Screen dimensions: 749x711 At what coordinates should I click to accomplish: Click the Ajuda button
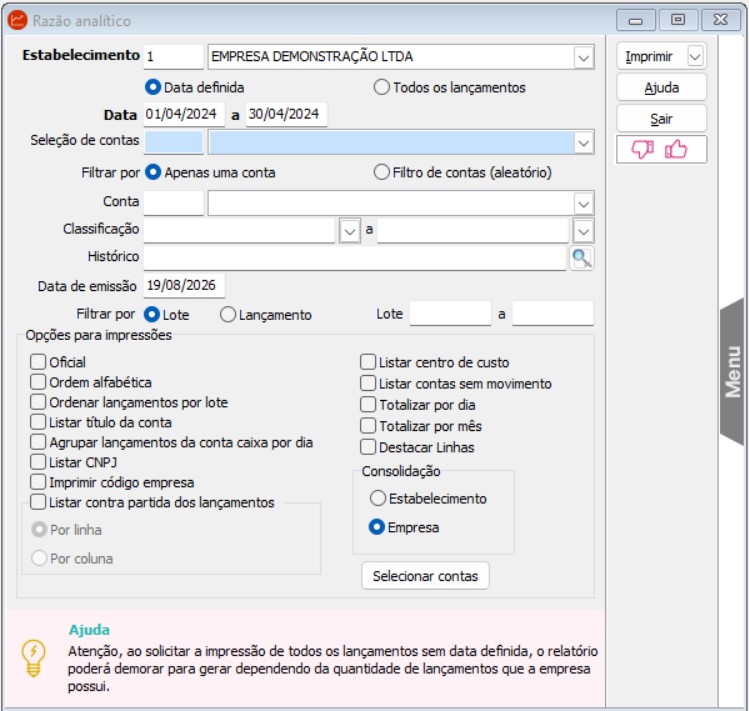coord(661,87)
